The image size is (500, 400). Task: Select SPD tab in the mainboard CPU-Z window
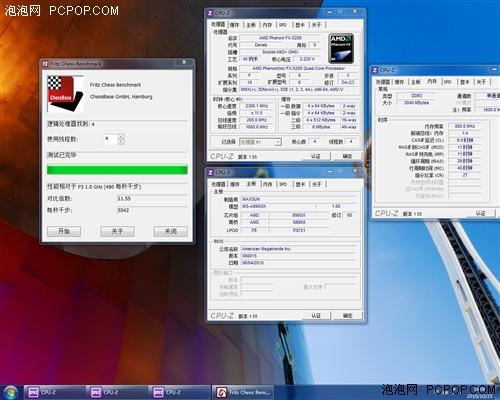[x=283, y=184]
